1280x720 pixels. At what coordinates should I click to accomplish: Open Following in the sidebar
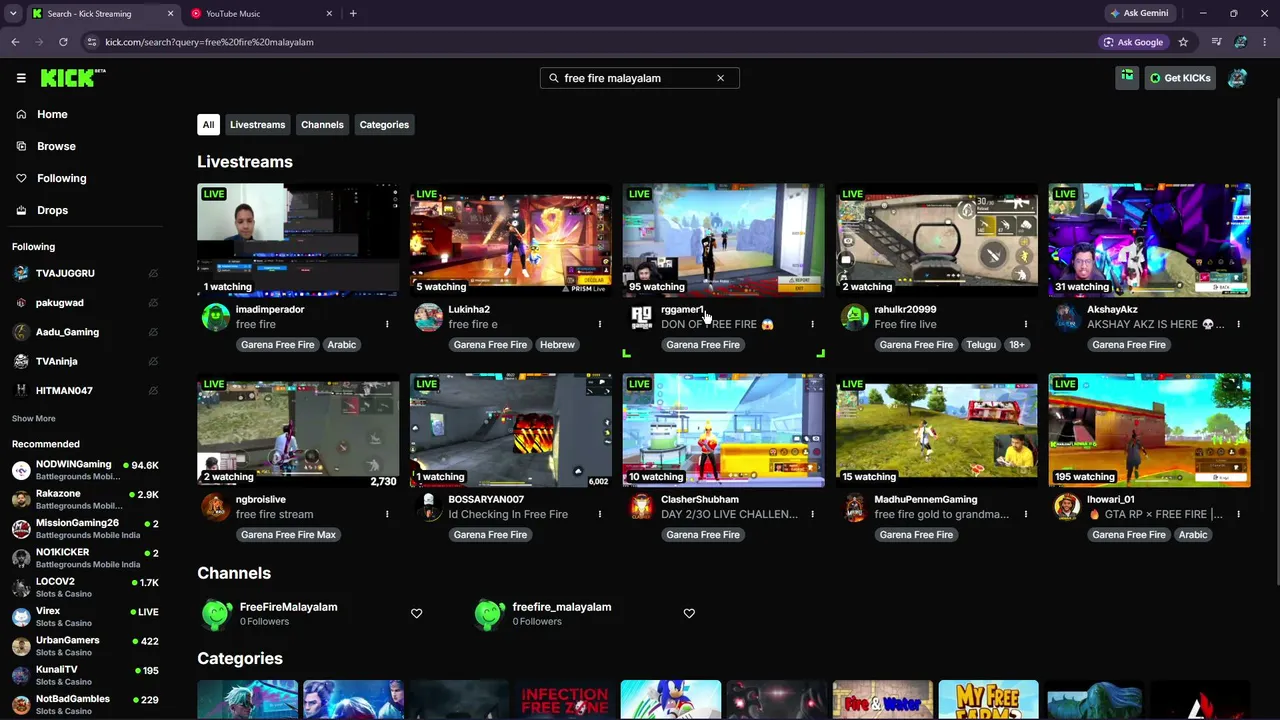point(61,178)
